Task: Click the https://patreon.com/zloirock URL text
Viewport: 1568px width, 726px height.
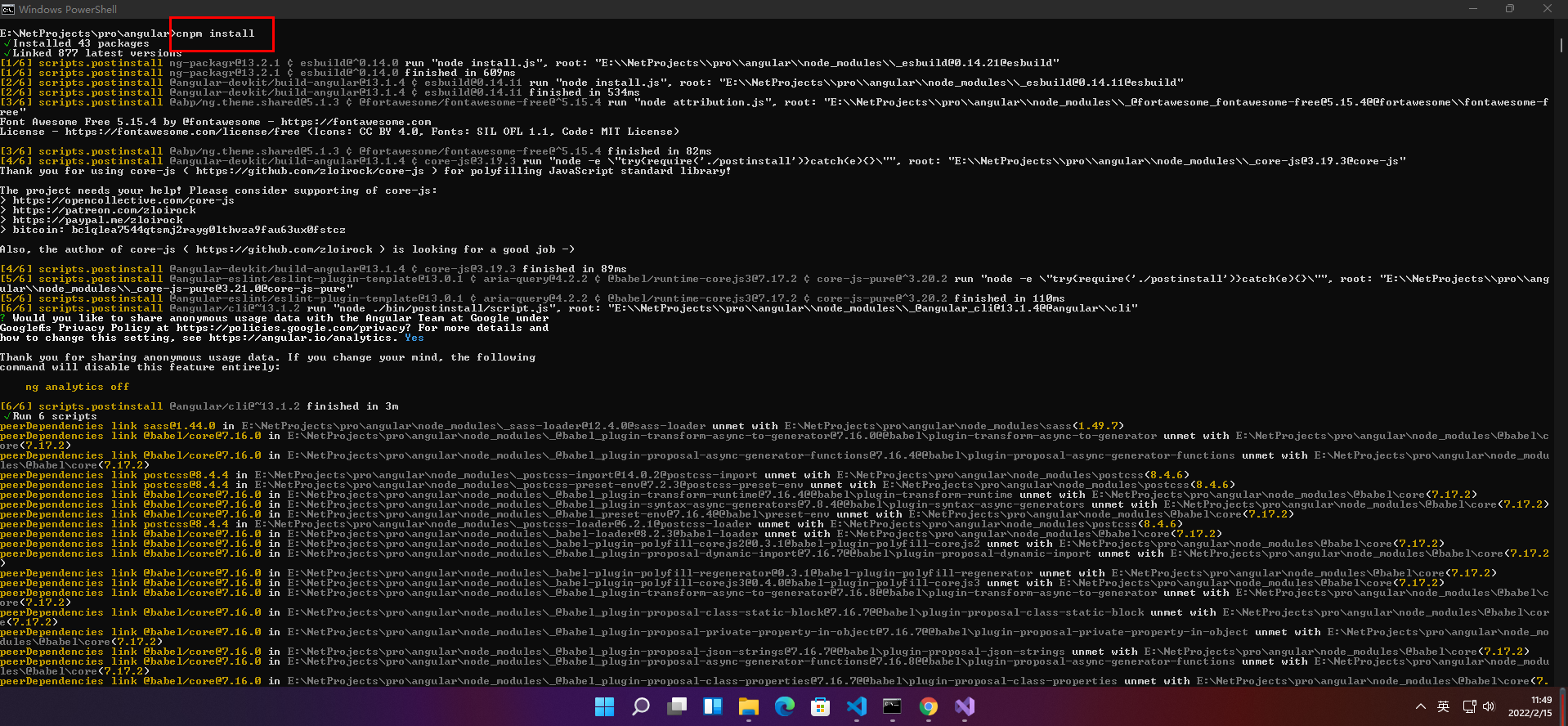Action: [x=104, y=210]
